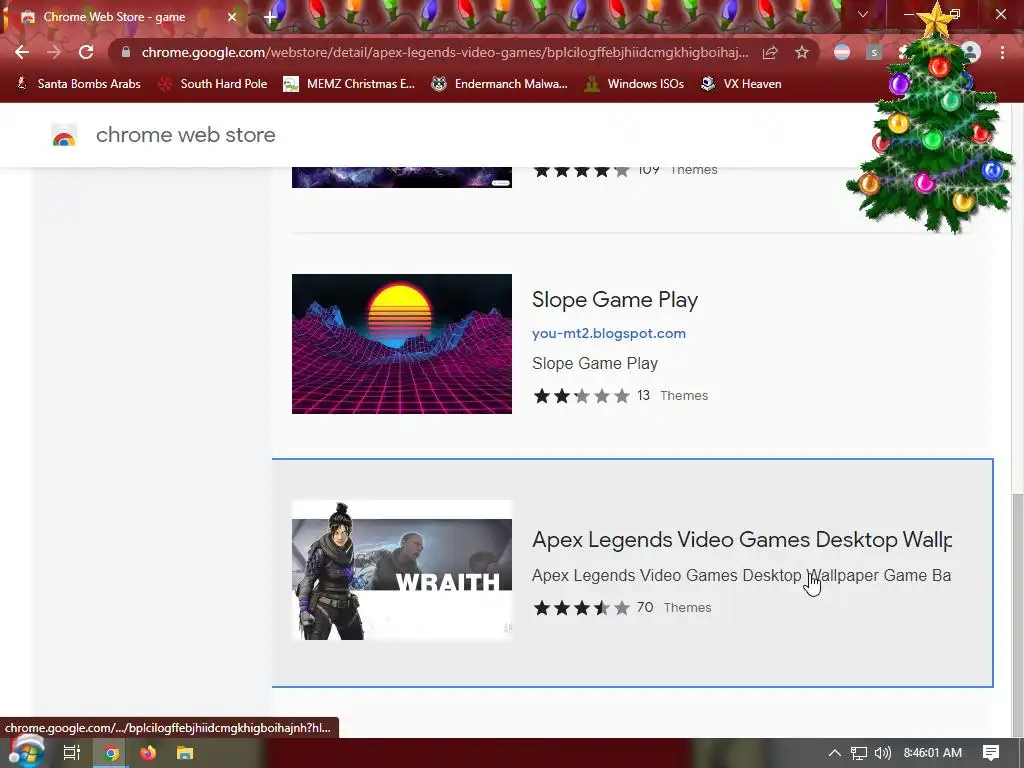
Task: Show hidden system tray icons
Action: (x=835, y=753)
